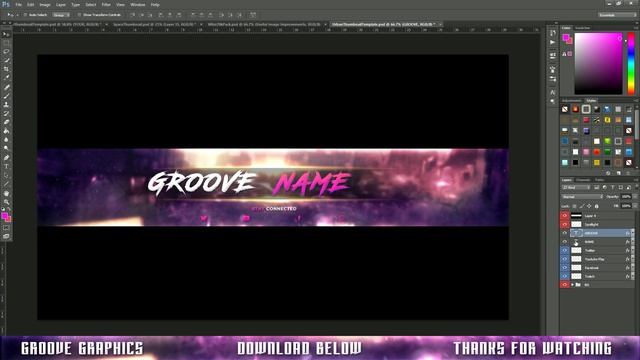Image resolution: width=640 pixels, height=360 pixels.
Task: Adjust the hue slider in Color panel
Action: [x=631, y=64]
